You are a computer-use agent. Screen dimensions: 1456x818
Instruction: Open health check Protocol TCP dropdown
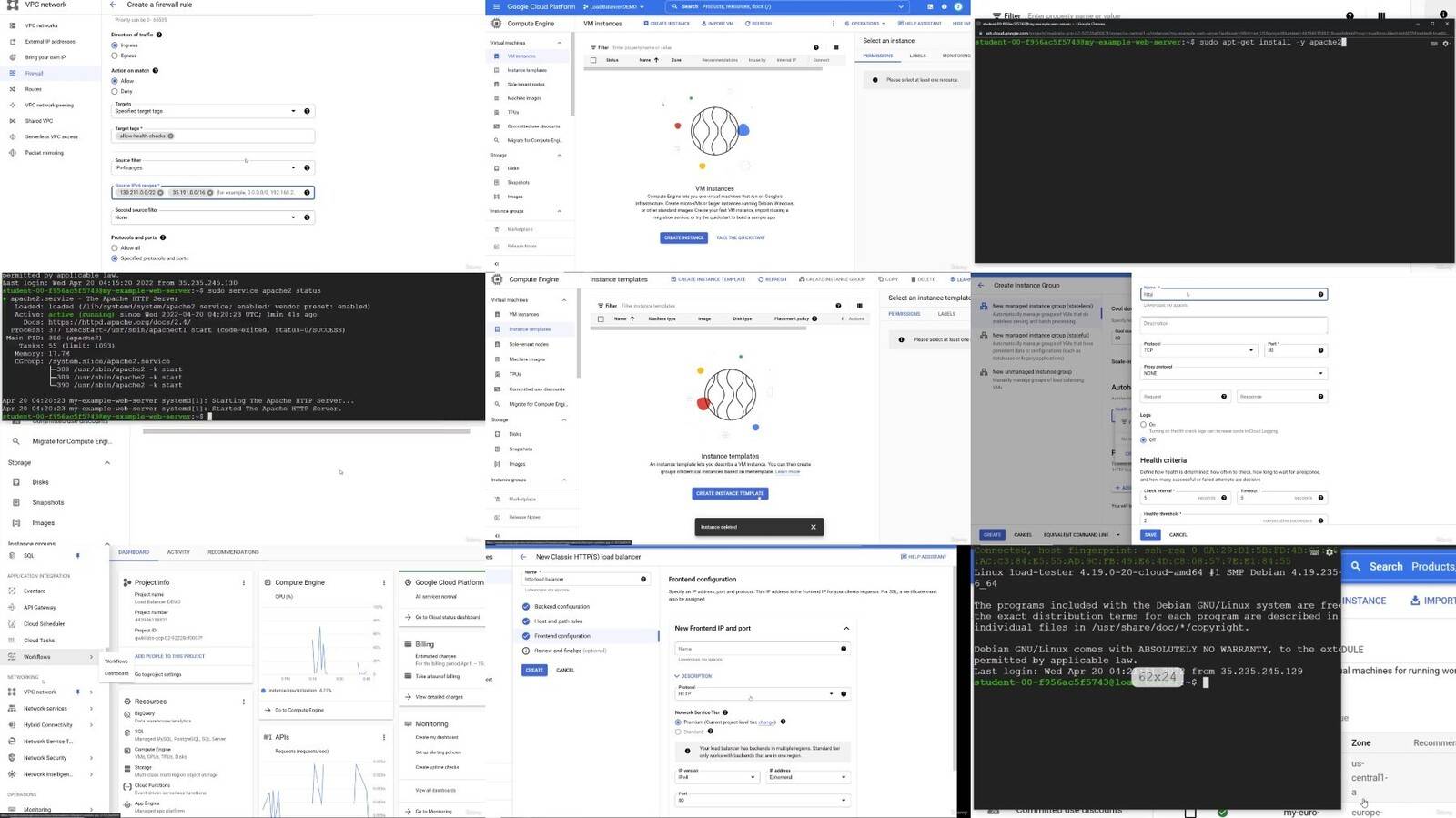pos(1199,348)
